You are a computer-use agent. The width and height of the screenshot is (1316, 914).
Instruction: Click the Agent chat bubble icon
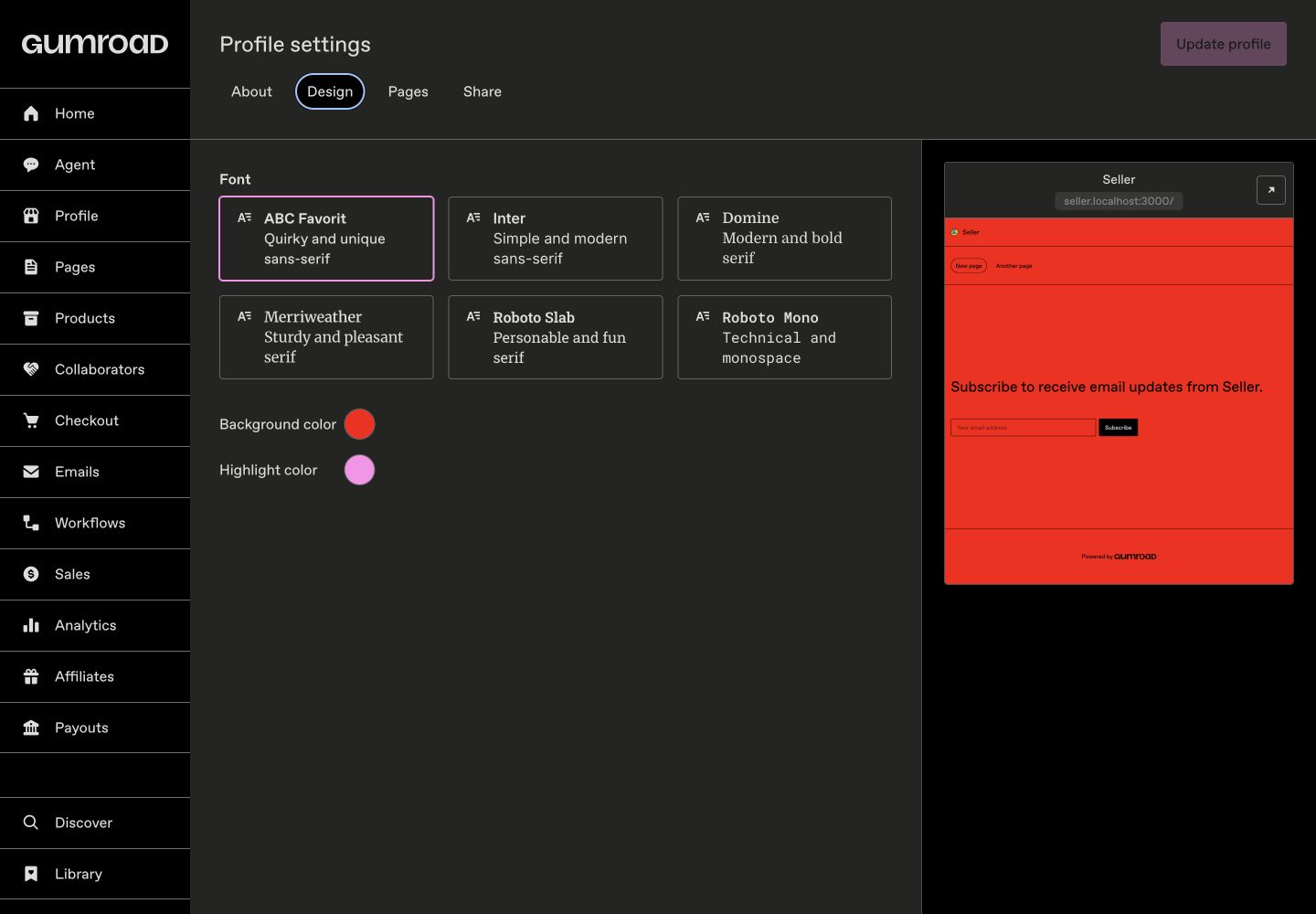[31, 165]
